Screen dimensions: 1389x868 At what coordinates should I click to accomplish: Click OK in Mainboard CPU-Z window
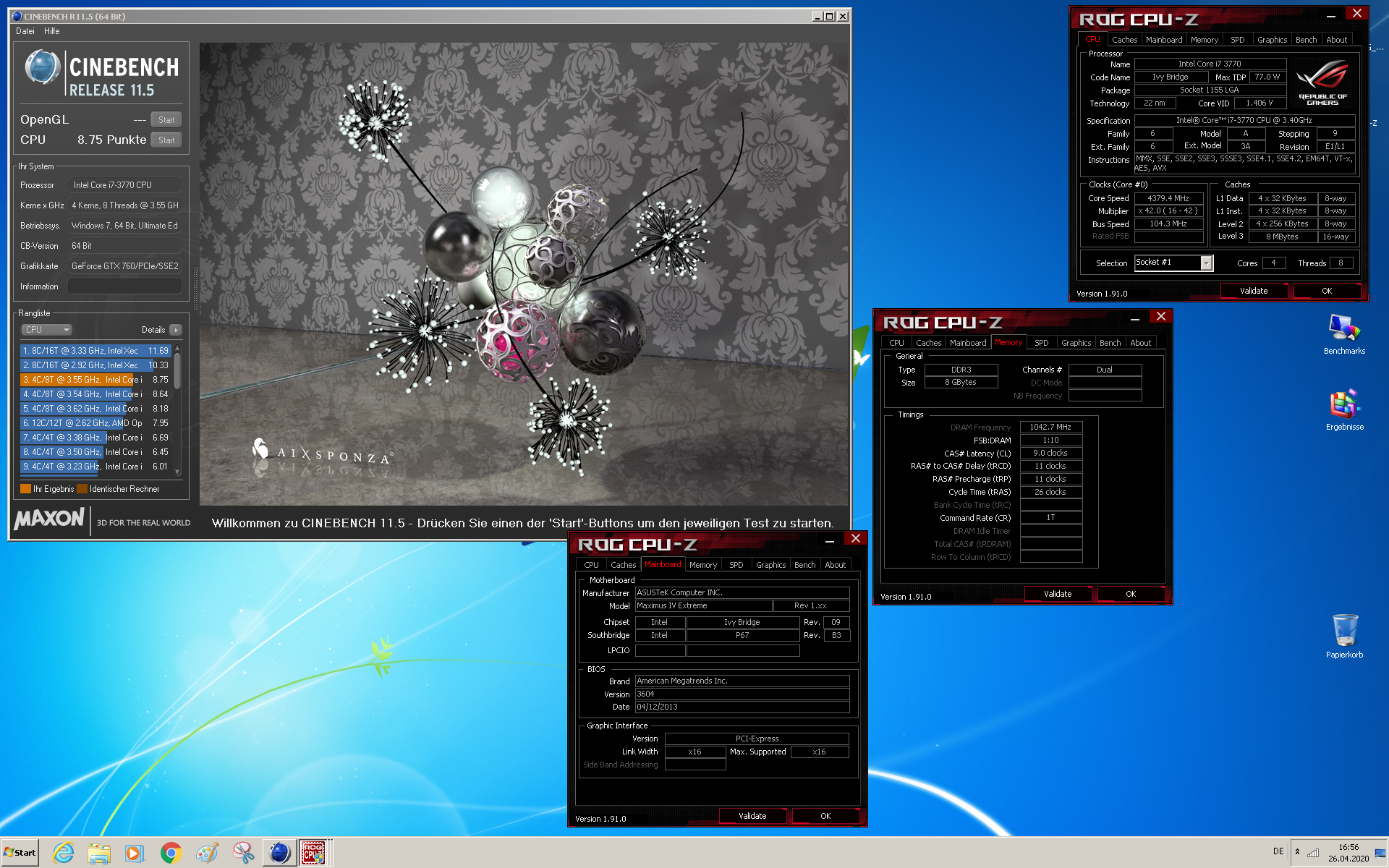pyautogui.click(x=825, y=816)
